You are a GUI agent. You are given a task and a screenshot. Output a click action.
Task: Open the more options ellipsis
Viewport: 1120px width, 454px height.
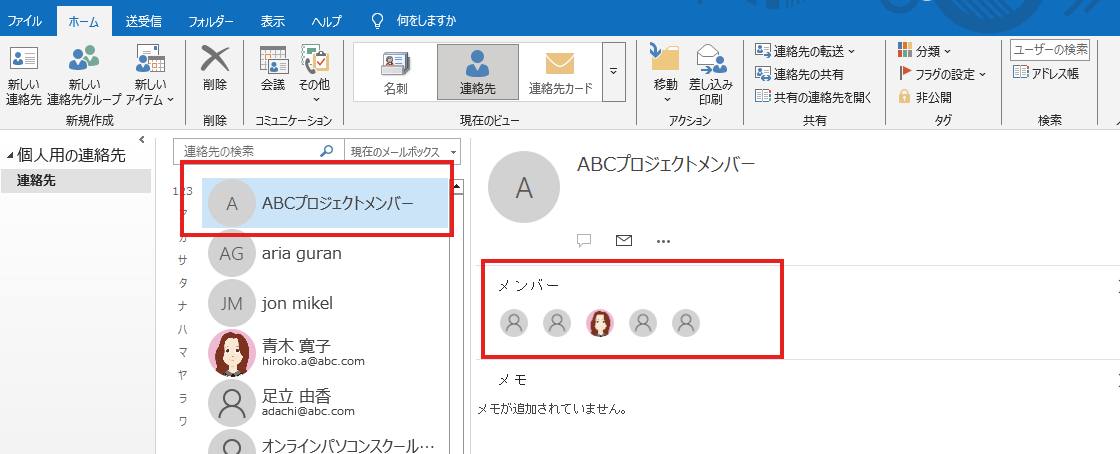click(x=664, y=241)
